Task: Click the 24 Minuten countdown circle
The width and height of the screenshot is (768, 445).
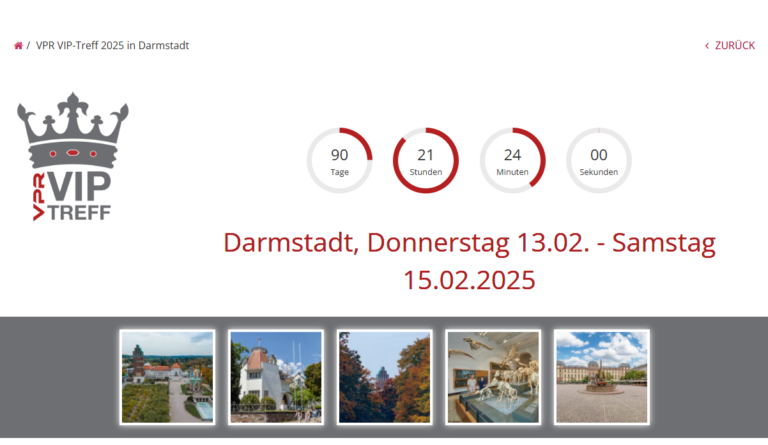Action: 512,161
